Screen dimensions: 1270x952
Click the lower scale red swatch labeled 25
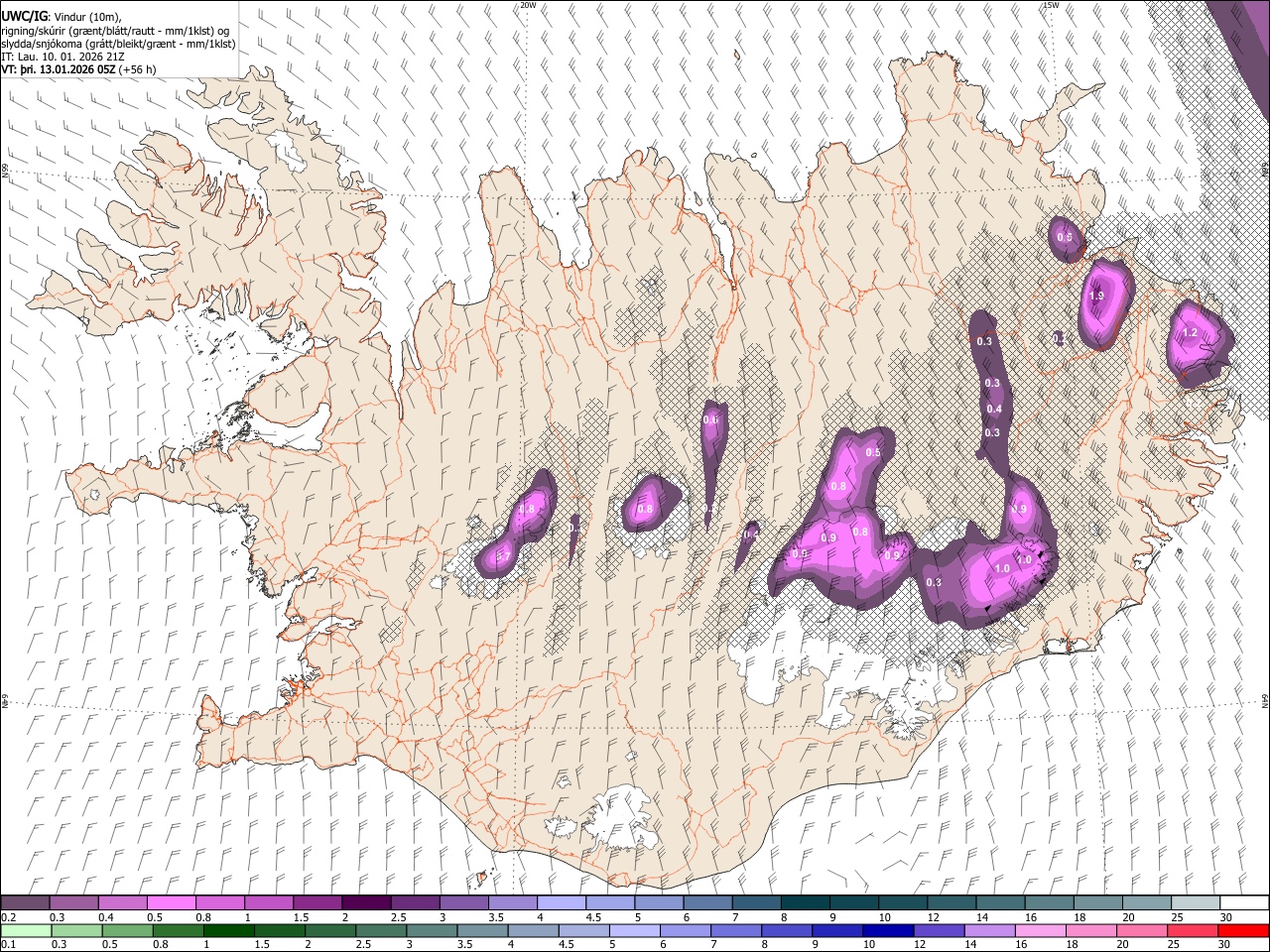pos(1191,930)
